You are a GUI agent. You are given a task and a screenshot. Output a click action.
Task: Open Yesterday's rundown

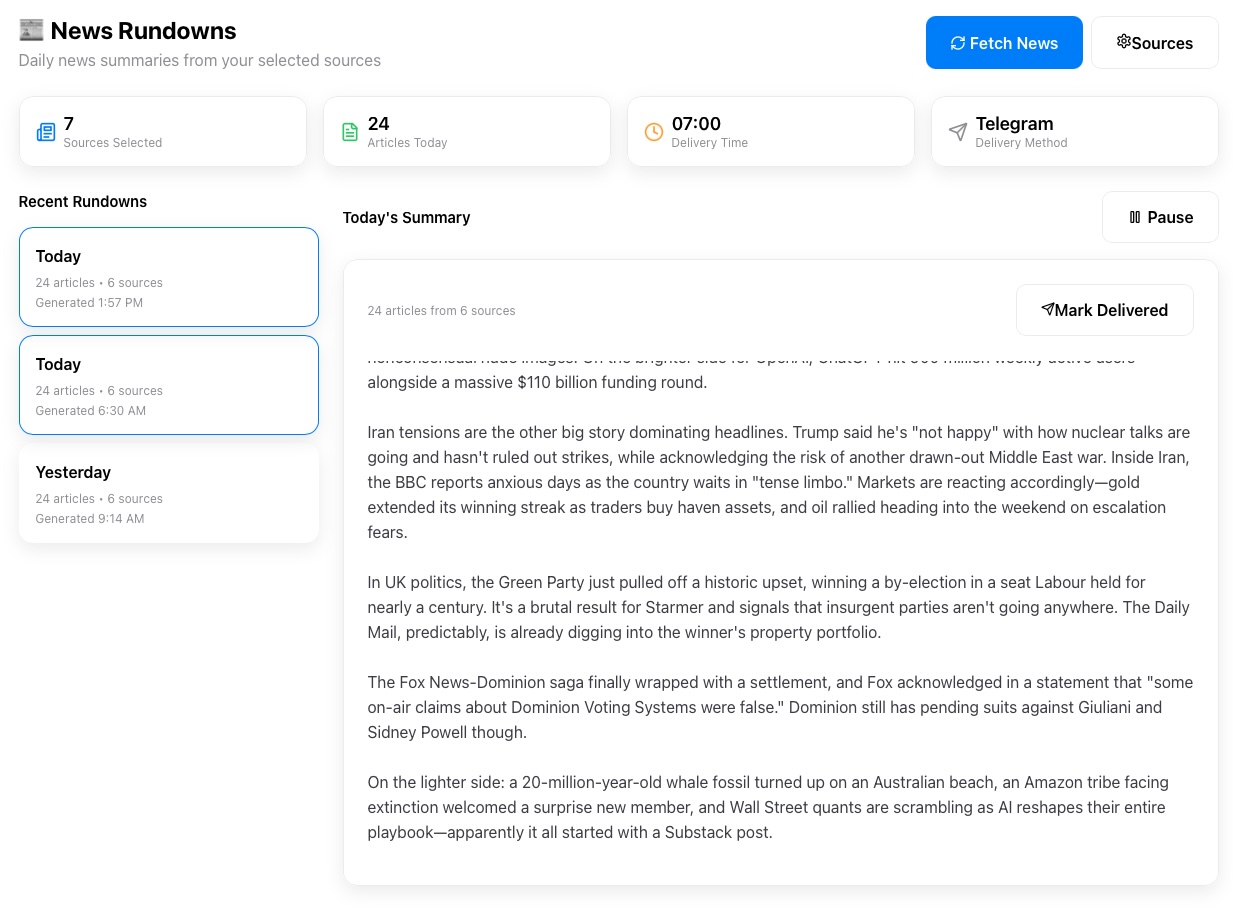[168, 494]
